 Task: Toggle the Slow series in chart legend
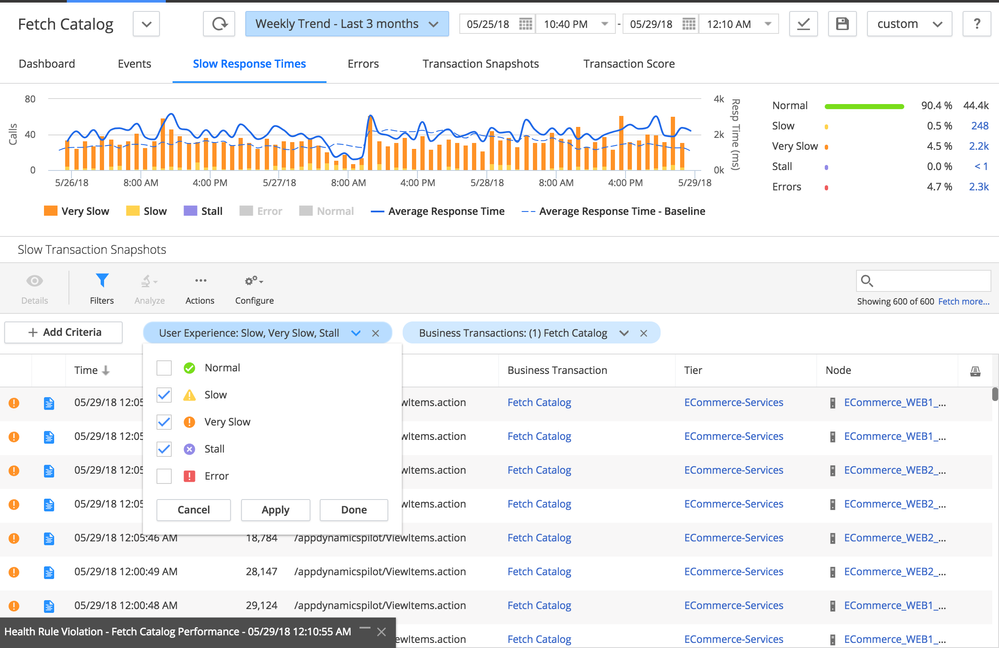147,211
